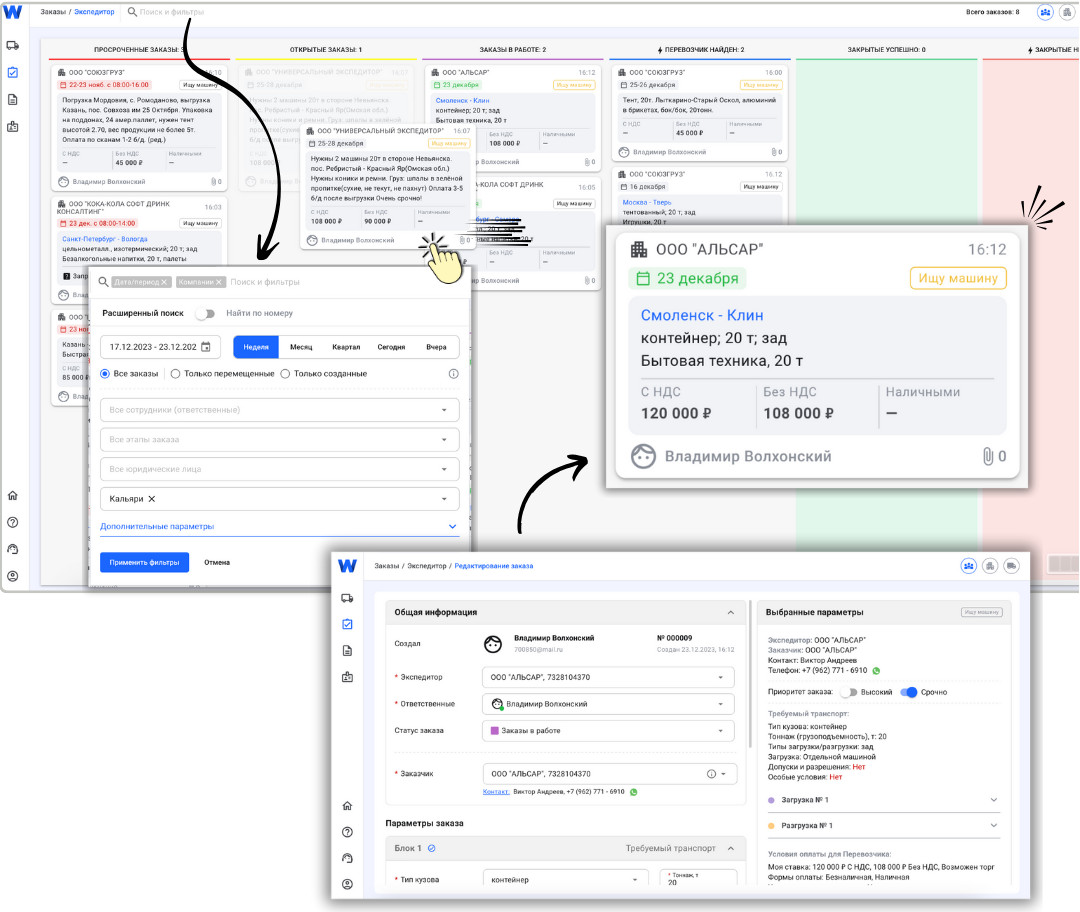Select Квартал period tab
Image resolution: width=1080 pixels, height=912 pixels.
346,346
